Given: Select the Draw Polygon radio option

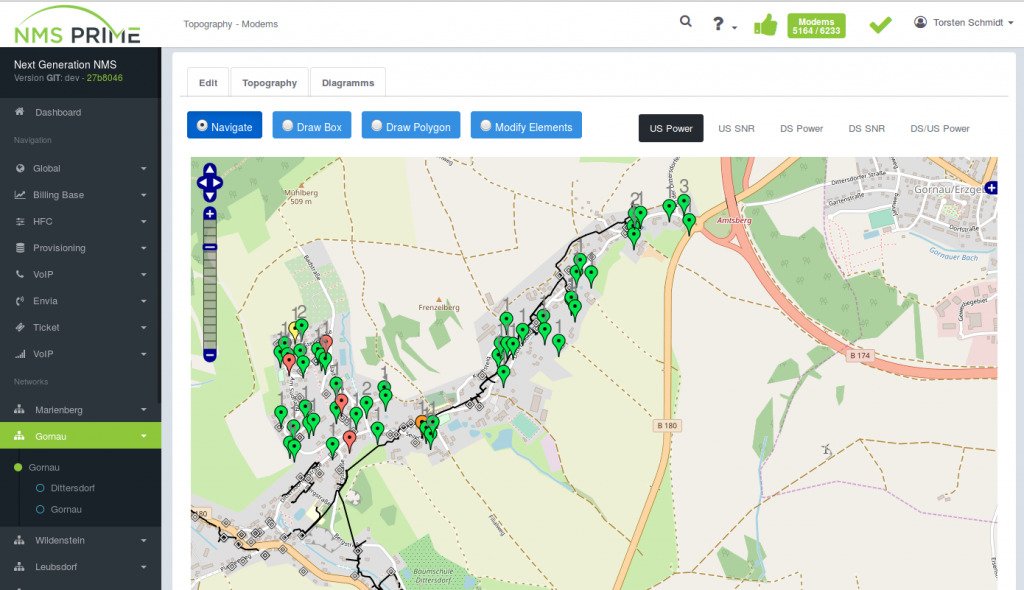Looking at the screenshot, I should point(377,125).
